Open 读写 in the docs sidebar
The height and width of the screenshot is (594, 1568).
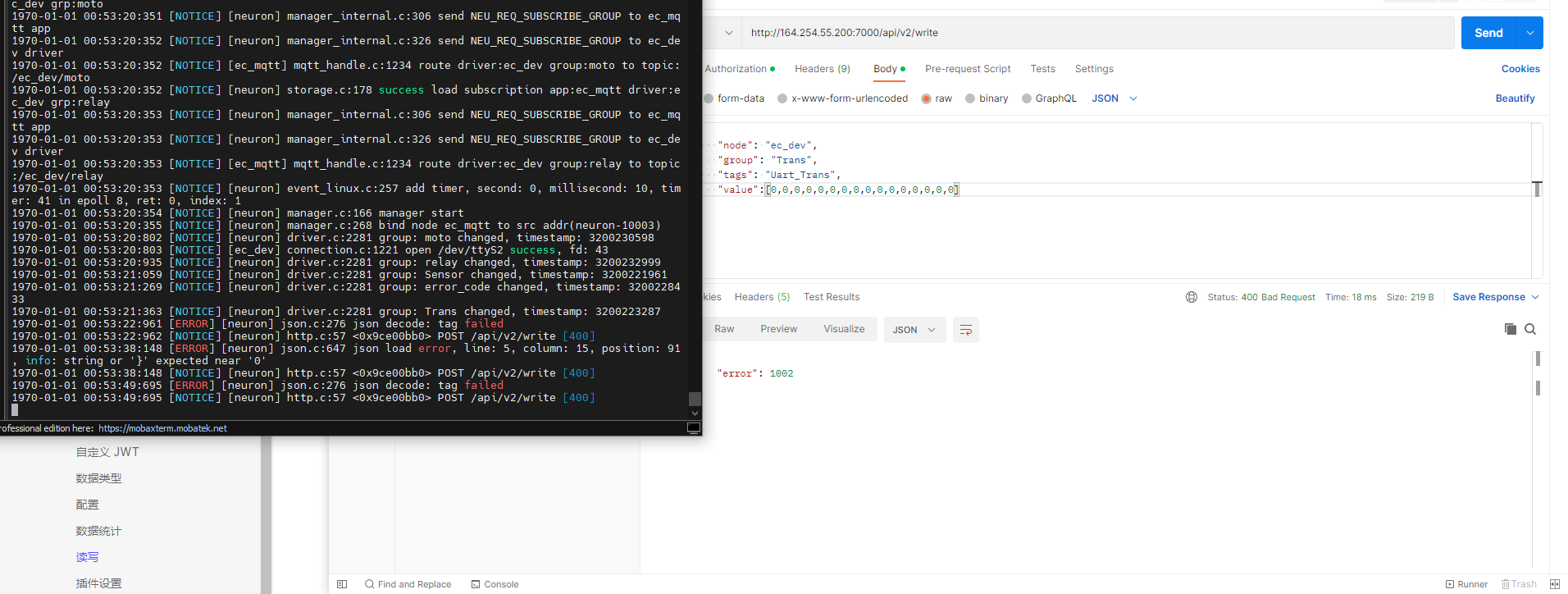pyautogui.click(x=87, y=557)
